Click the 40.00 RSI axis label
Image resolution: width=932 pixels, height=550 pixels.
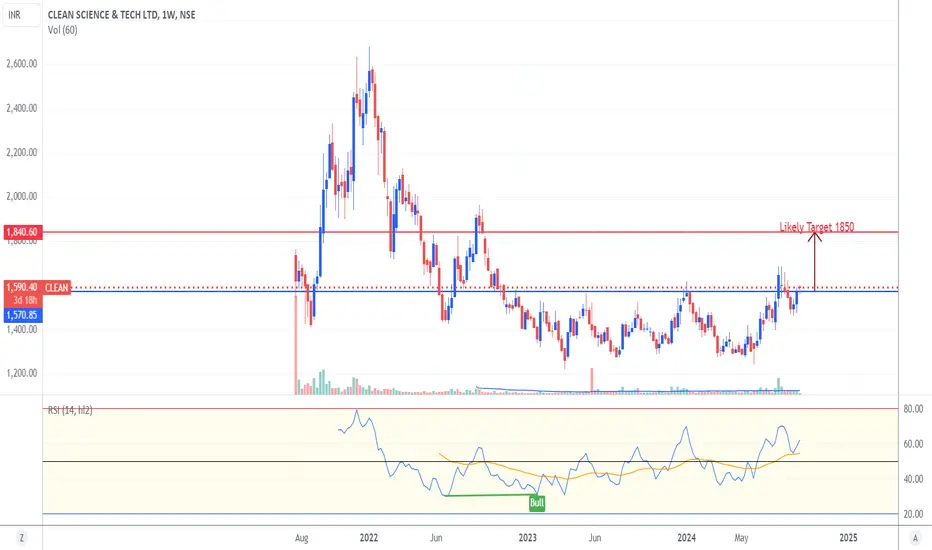tap(914, 479)
